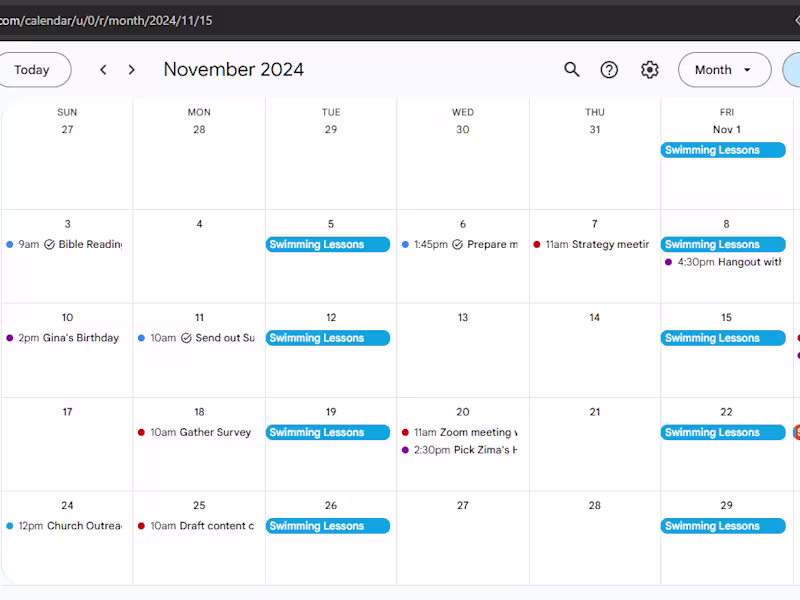Go to next month with the right chevron
The height and width of the screenshot is (600, 800).
pos(131,70)
